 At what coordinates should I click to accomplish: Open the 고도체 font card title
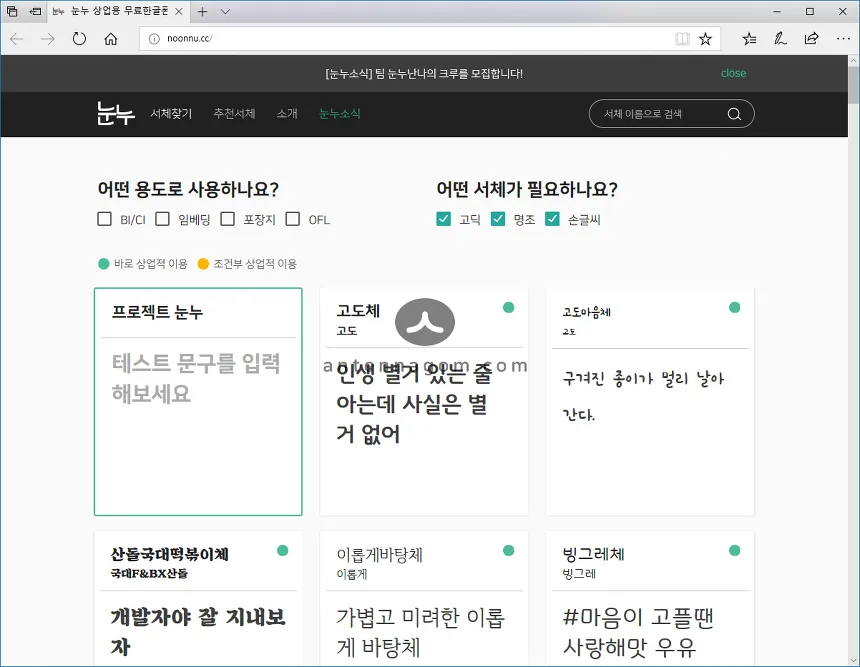point(358,312)
